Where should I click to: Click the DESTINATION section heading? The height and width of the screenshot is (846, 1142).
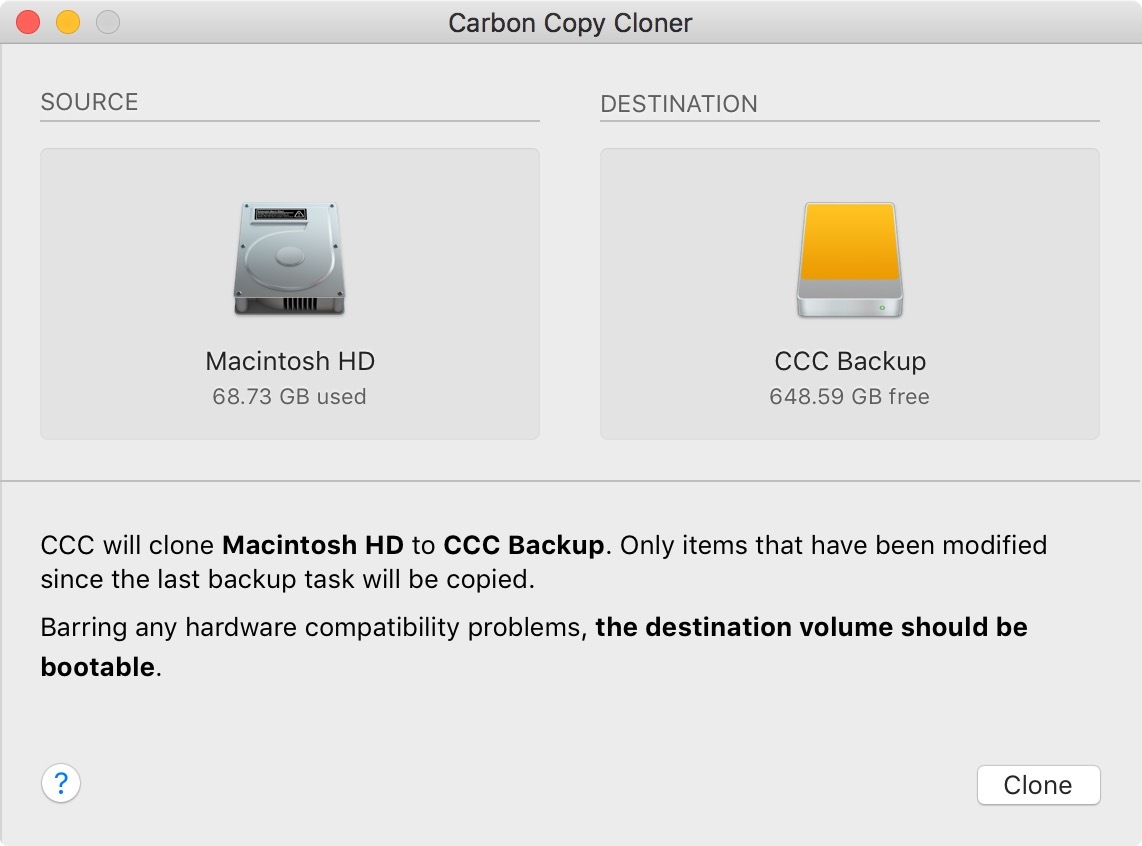[679, 104]
